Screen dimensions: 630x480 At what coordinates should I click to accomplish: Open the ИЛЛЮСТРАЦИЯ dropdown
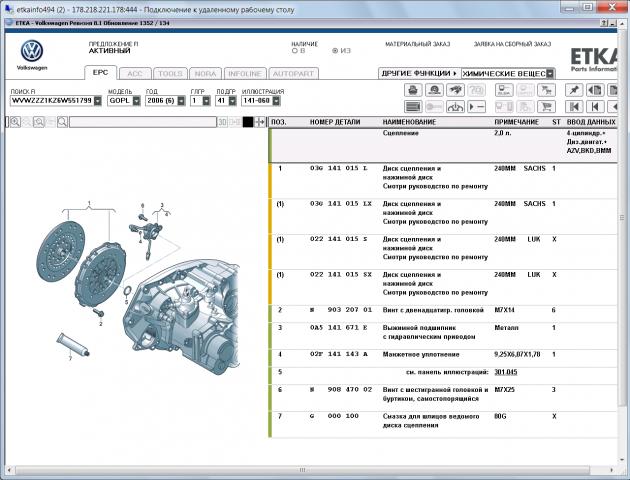276,101
